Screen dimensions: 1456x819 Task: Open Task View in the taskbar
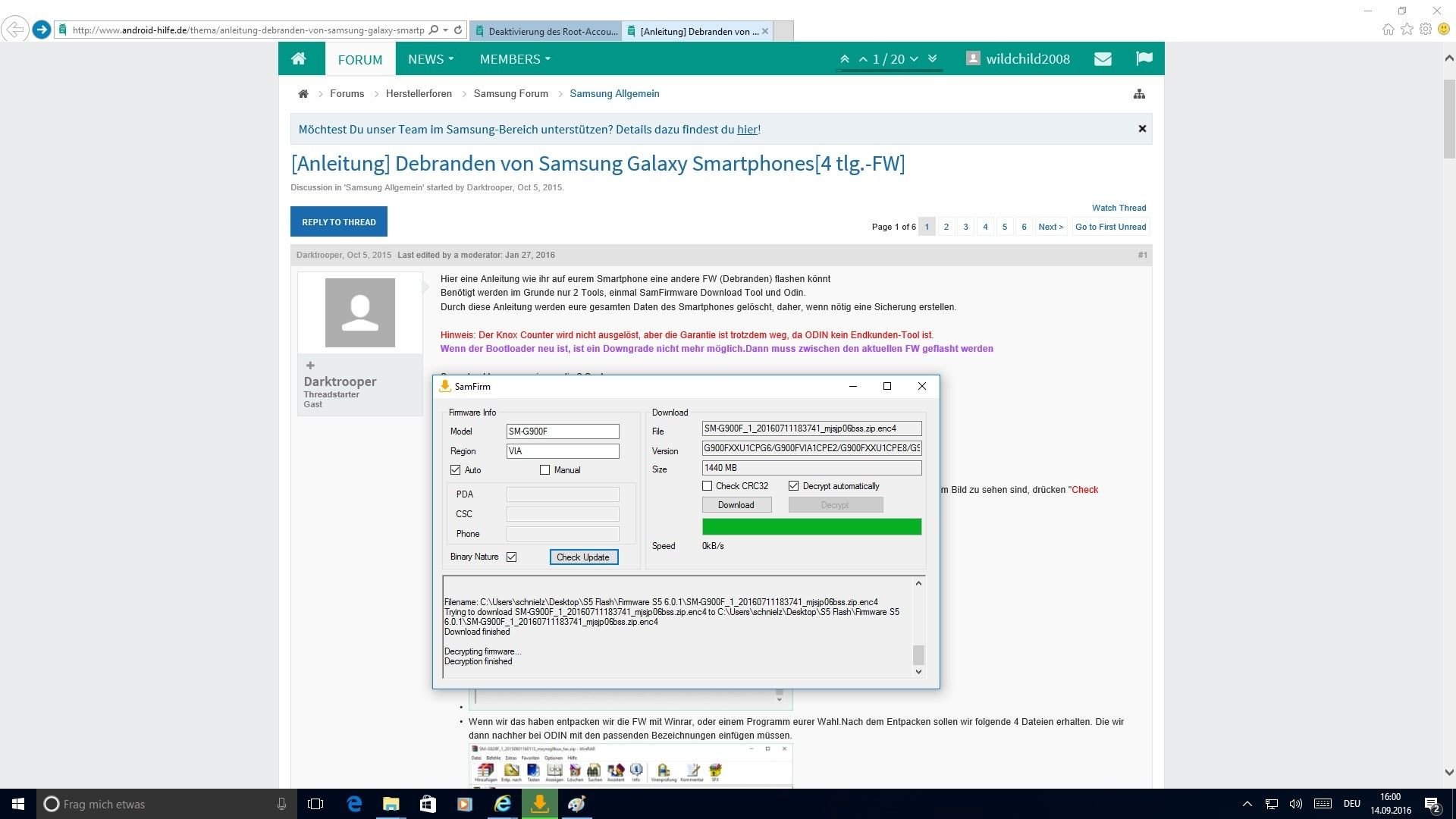coord(315,804)
